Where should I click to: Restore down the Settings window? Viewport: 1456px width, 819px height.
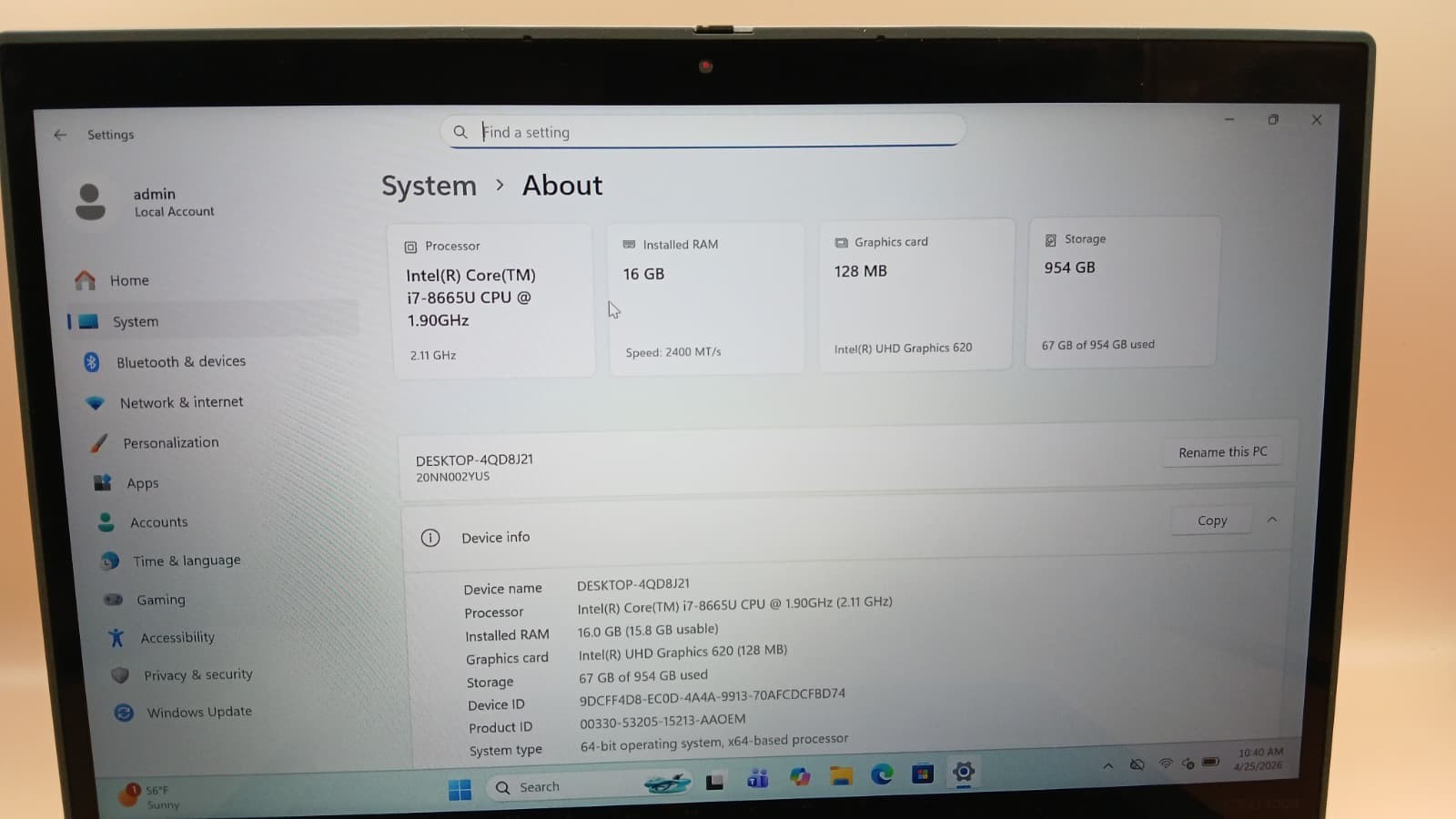(1273, 119)
